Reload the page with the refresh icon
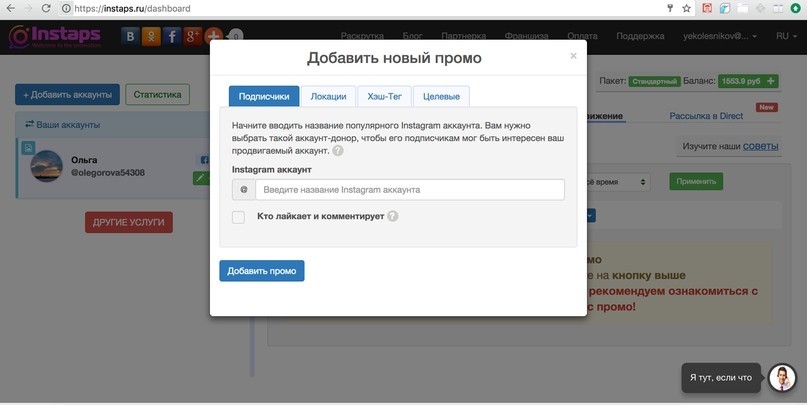The height and width of the screenshot is (405, 807). (46, 8)
